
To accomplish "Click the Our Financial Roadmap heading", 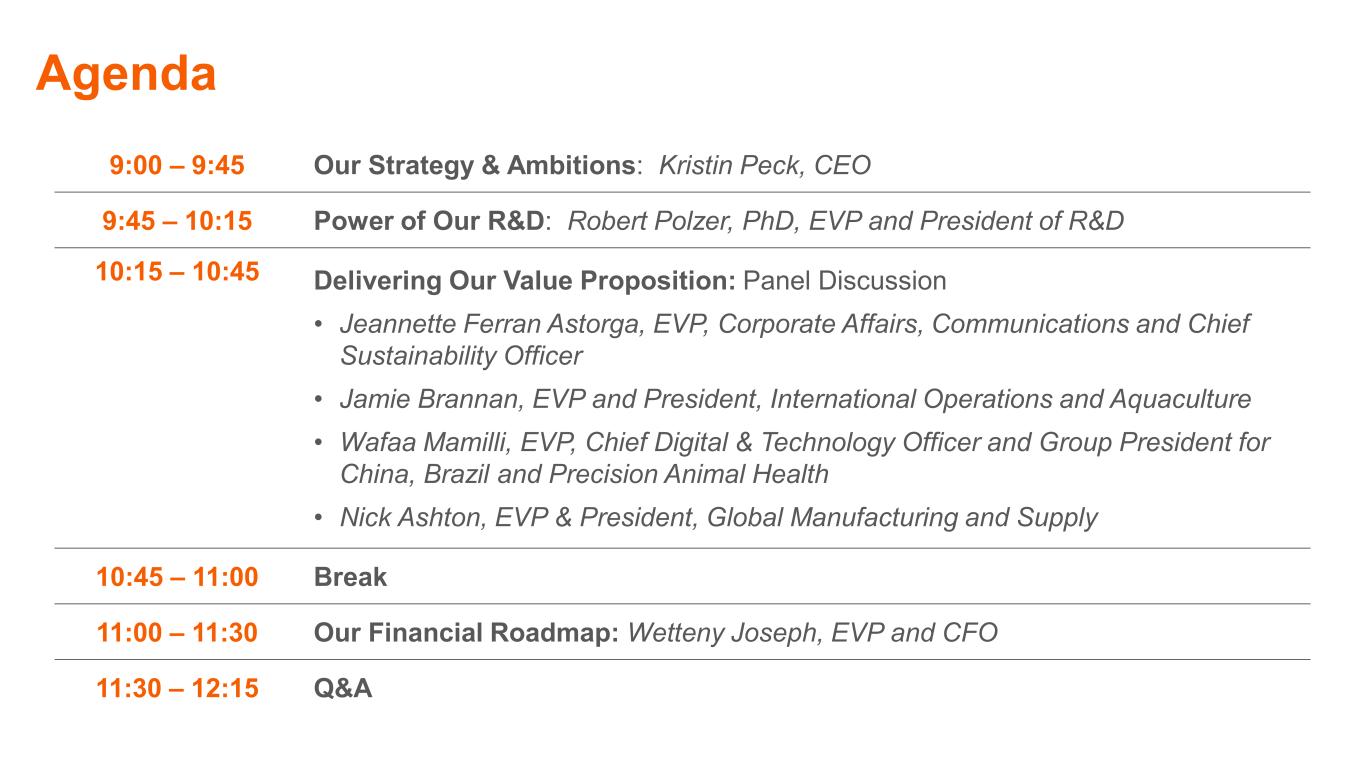I will (x=466, y=633).
